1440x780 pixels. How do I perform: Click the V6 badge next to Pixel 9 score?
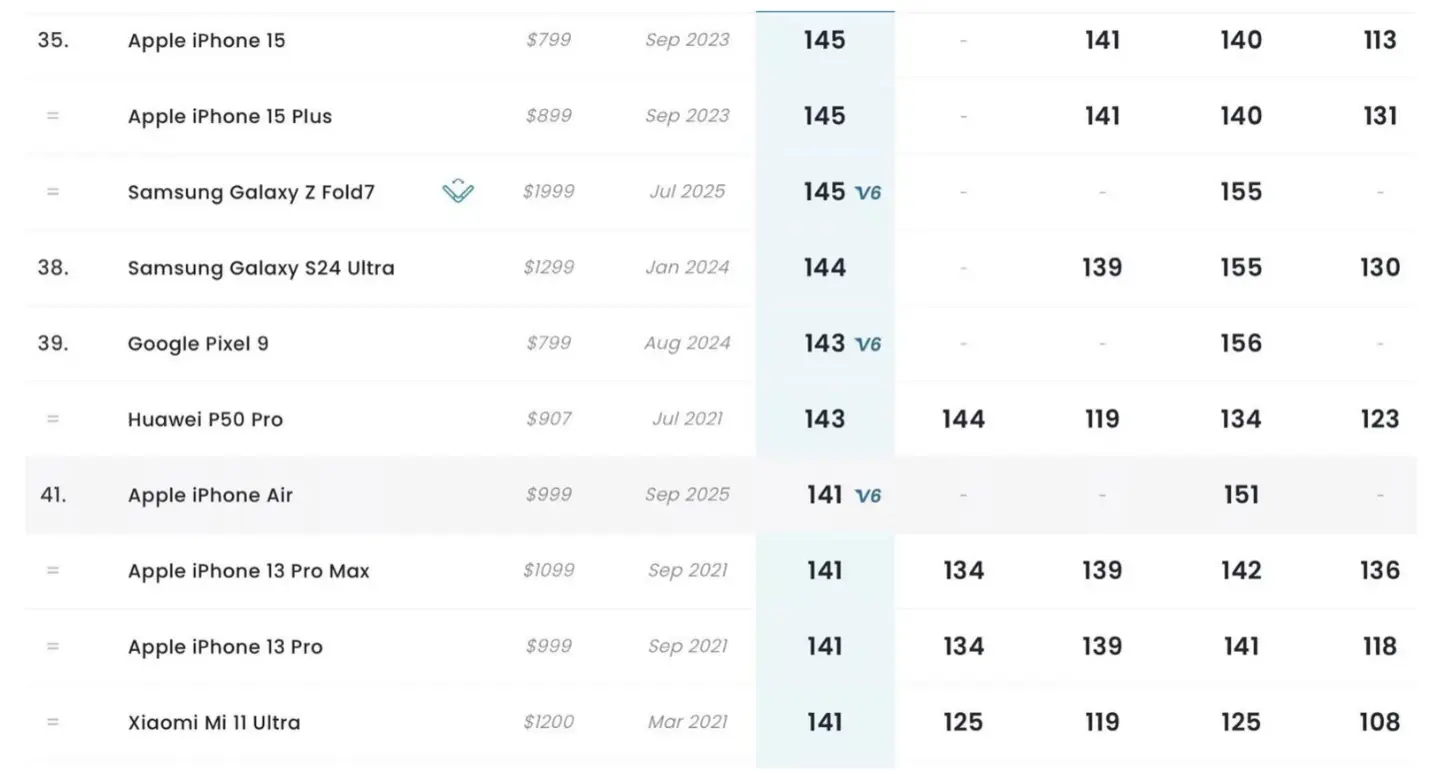[868, 345]
